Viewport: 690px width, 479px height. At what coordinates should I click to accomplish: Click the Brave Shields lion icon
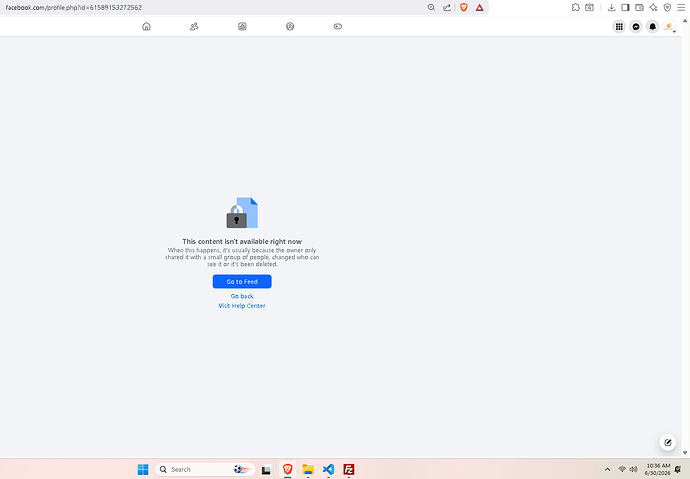click(463, 7)
